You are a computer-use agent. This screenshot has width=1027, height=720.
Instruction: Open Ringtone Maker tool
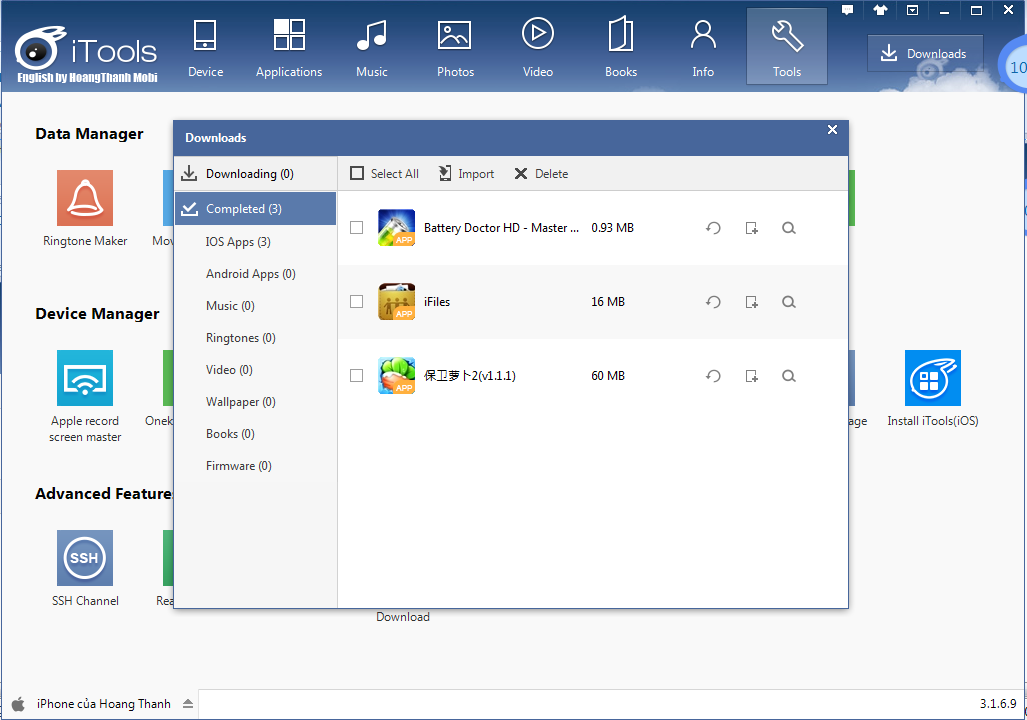[85, 208]
